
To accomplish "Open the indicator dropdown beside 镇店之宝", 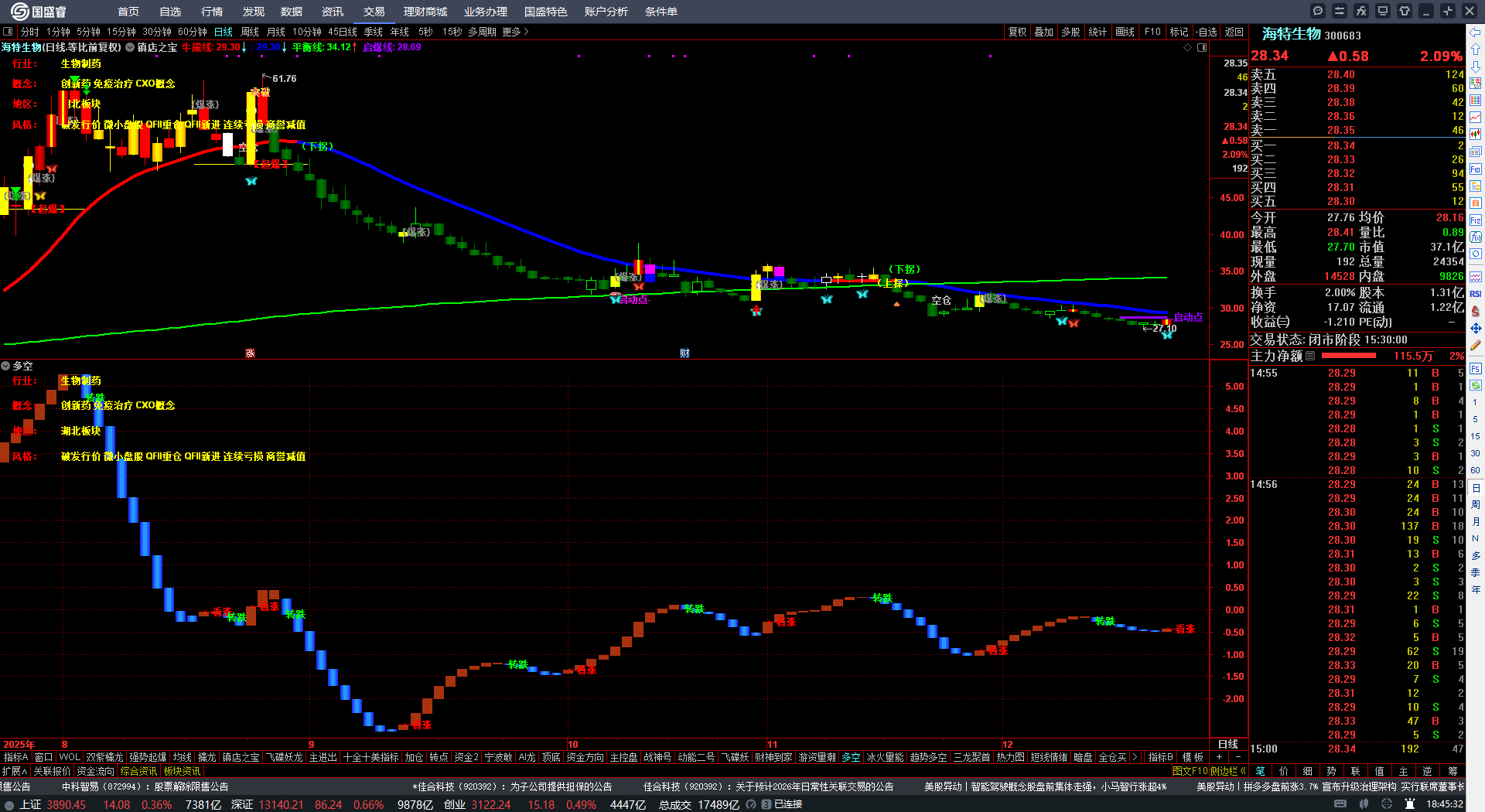I will pyautogui.click(x=131, y=47).
